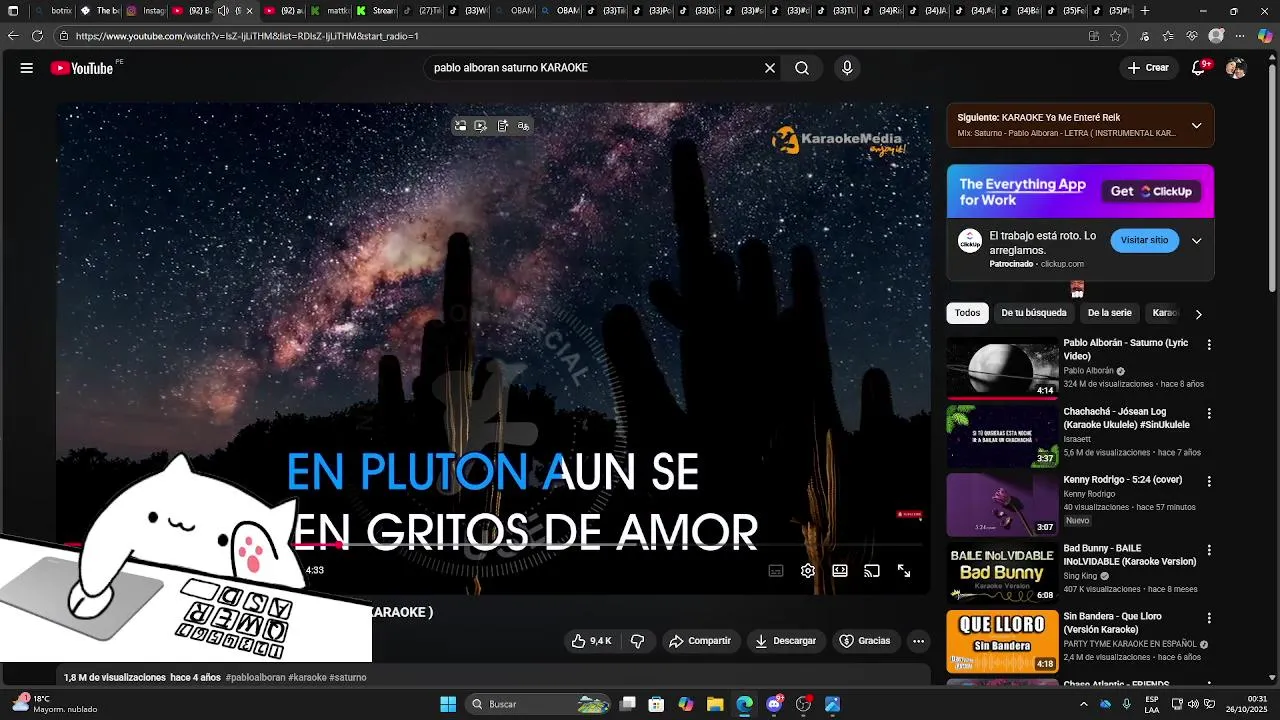
Task: Click the first floating toolbar icon on video
Action: point(460,126)
